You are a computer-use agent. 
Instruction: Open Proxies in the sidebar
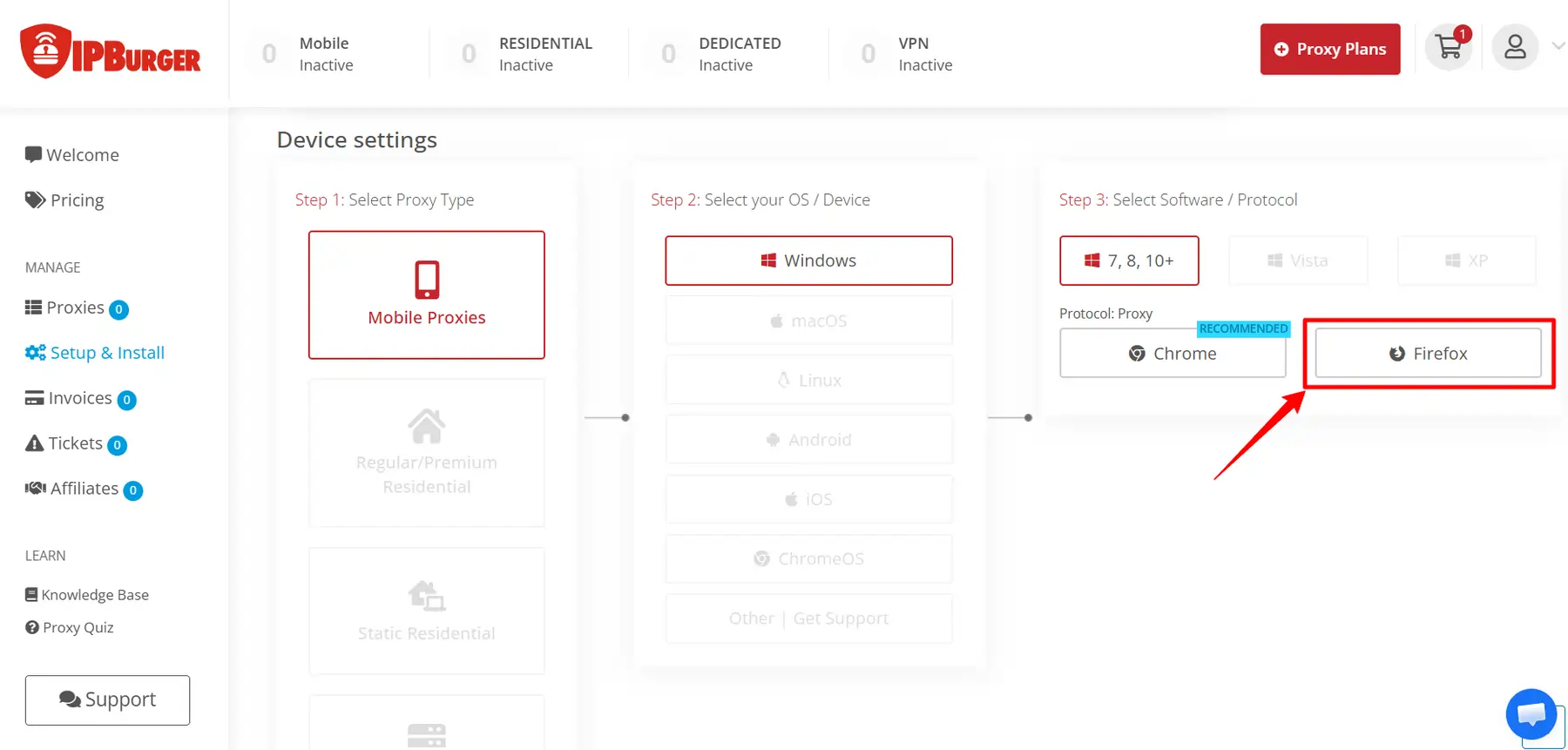click(x=77, y=307)
